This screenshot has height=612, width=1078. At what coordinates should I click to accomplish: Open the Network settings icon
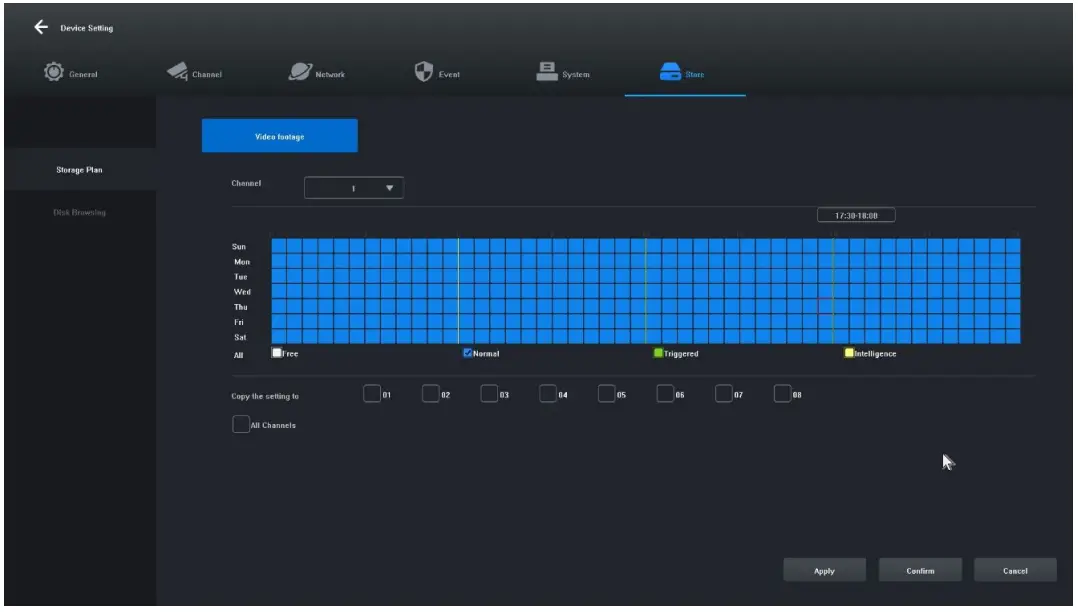[298, 70]
